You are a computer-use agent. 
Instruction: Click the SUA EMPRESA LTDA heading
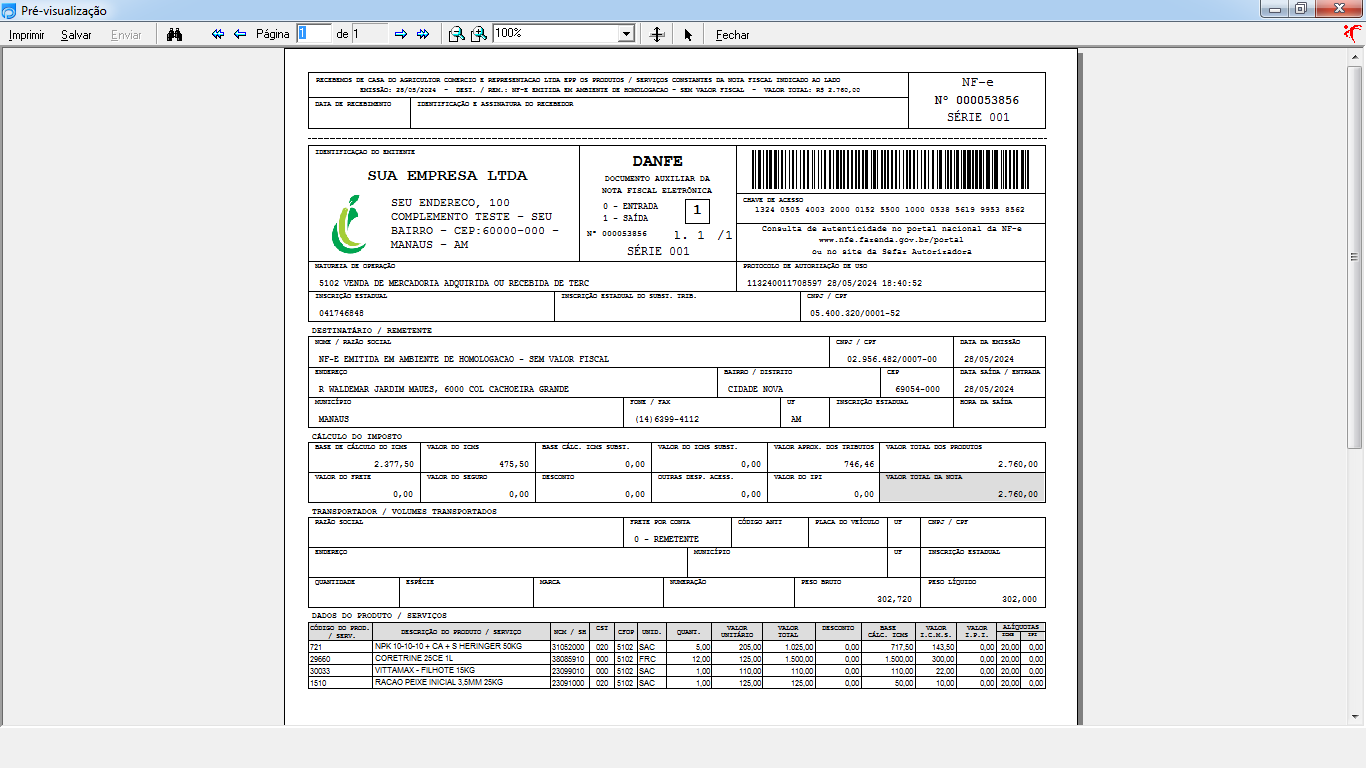[x=447, y=176]
